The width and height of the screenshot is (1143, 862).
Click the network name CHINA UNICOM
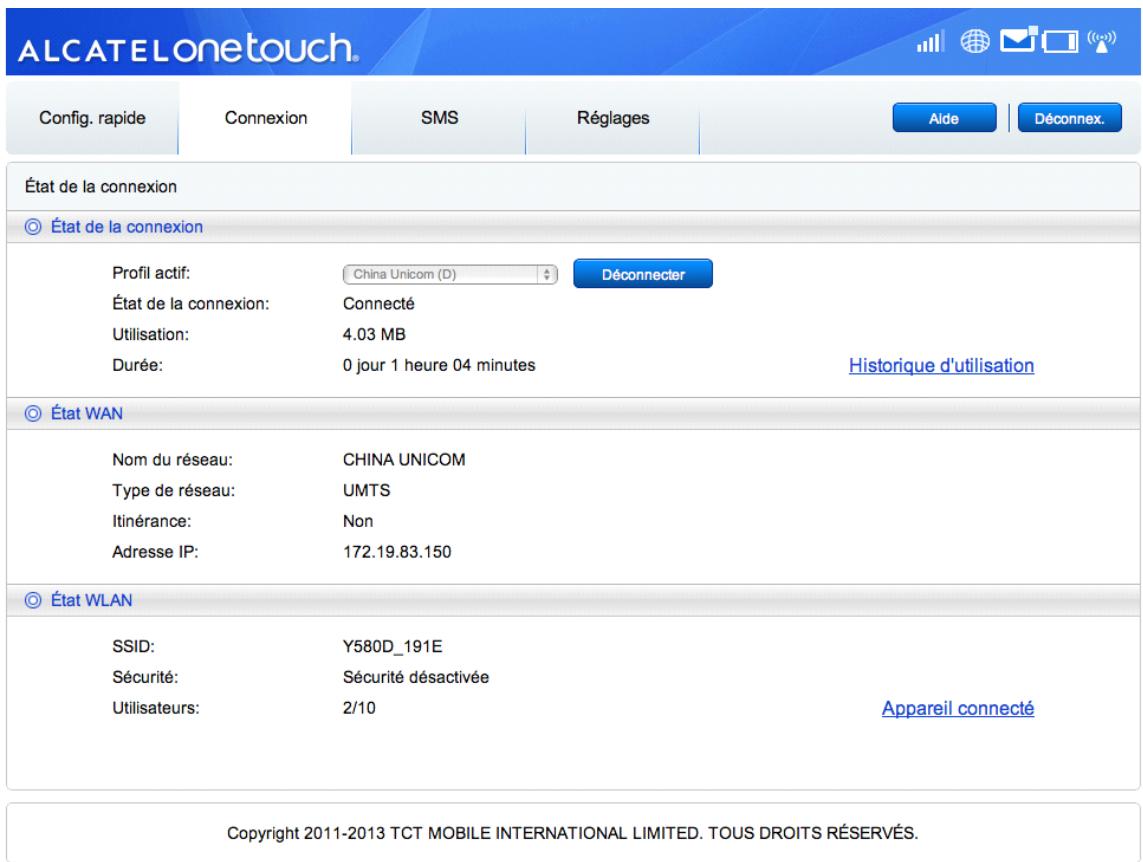(404, 460)
